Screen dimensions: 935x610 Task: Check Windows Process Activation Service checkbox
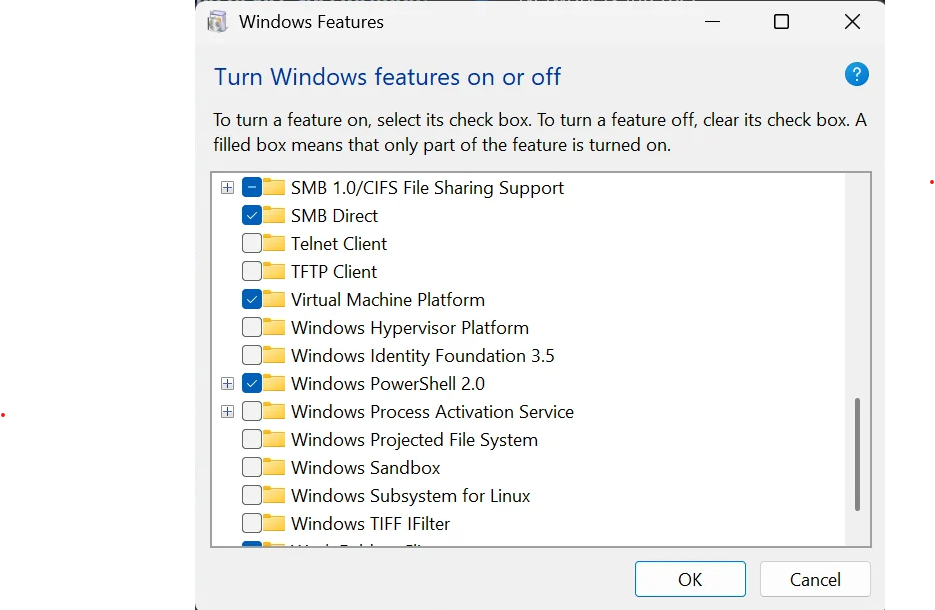(x=252, y=411)
